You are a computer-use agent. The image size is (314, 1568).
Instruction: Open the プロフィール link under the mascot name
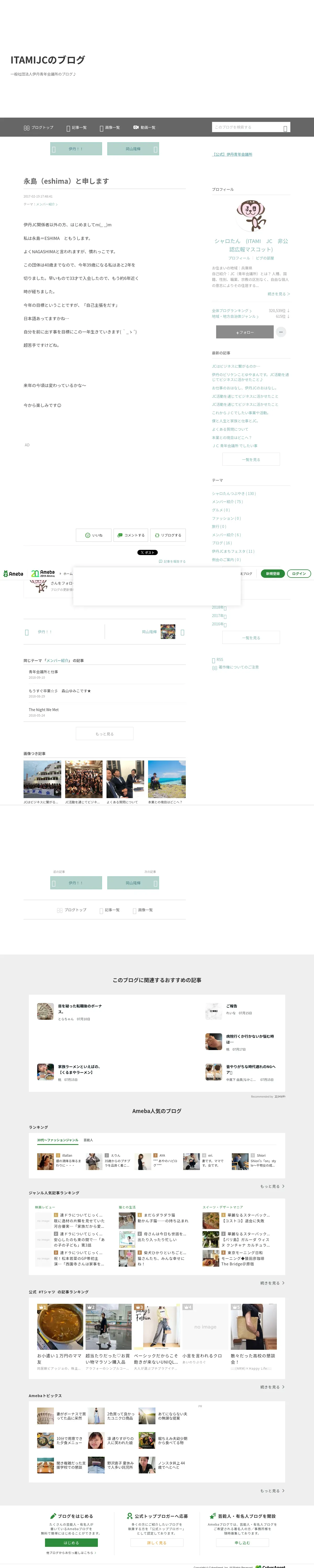point(239,258)
